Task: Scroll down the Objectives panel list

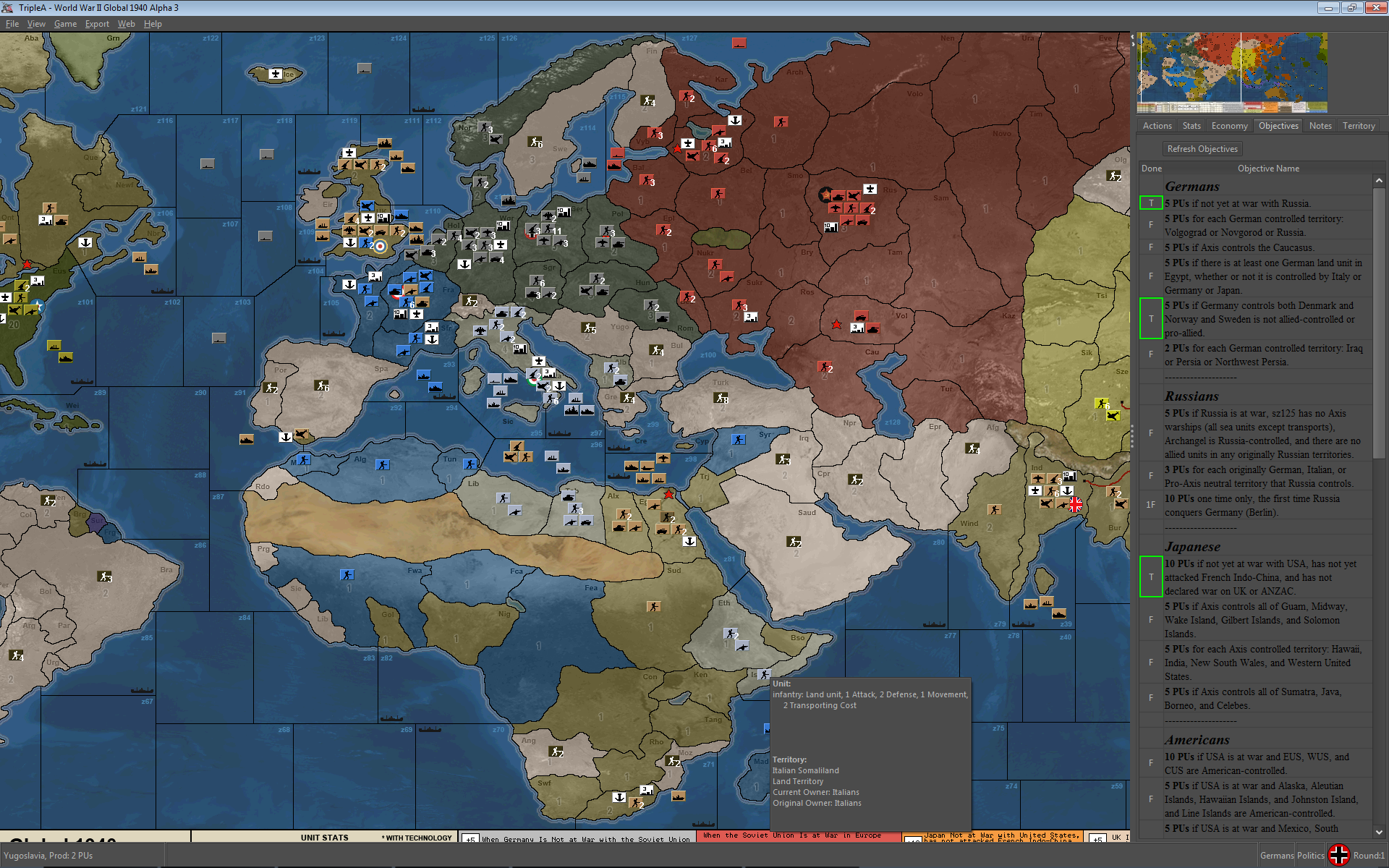Action: [1381, 832]
